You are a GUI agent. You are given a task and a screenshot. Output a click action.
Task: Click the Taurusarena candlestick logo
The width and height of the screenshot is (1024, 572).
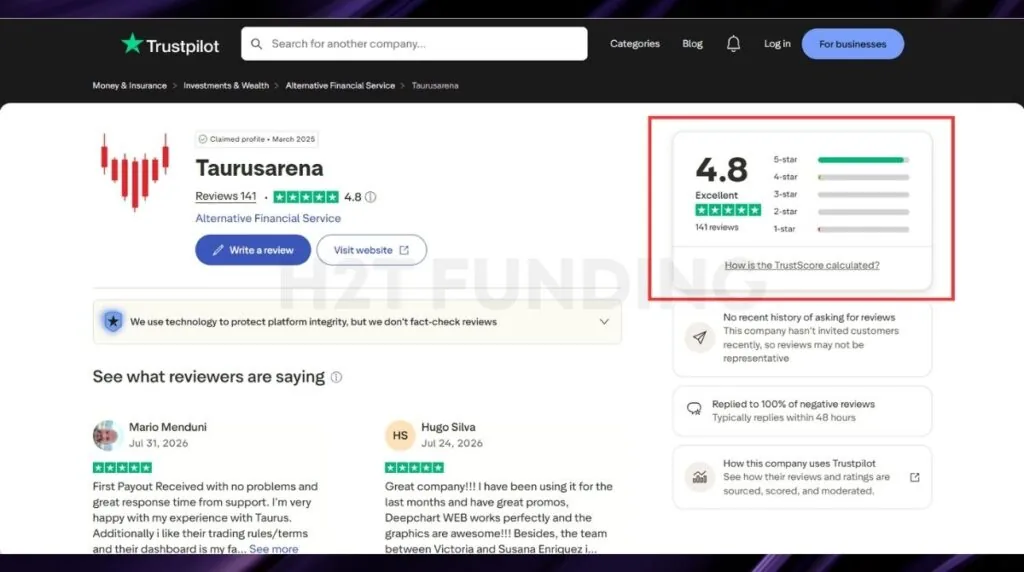coord(135,172)
